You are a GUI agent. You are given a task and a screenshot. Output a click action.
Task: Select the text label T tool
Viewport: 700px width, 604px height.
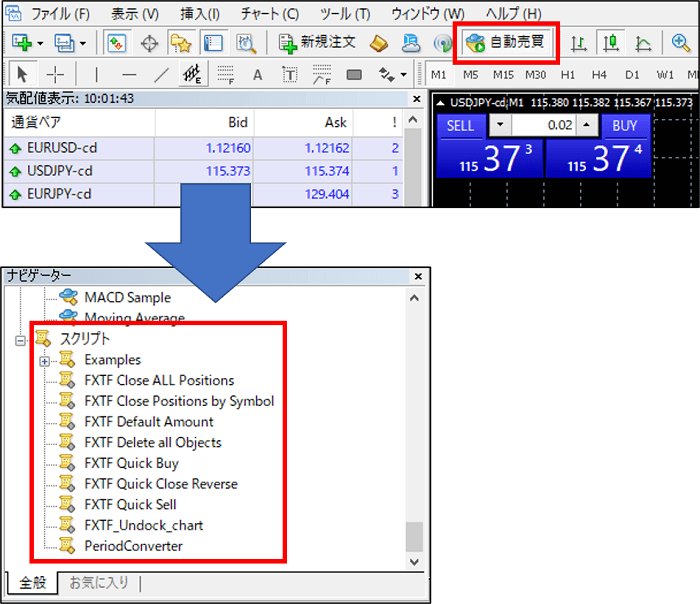click(x=290, y=75)
